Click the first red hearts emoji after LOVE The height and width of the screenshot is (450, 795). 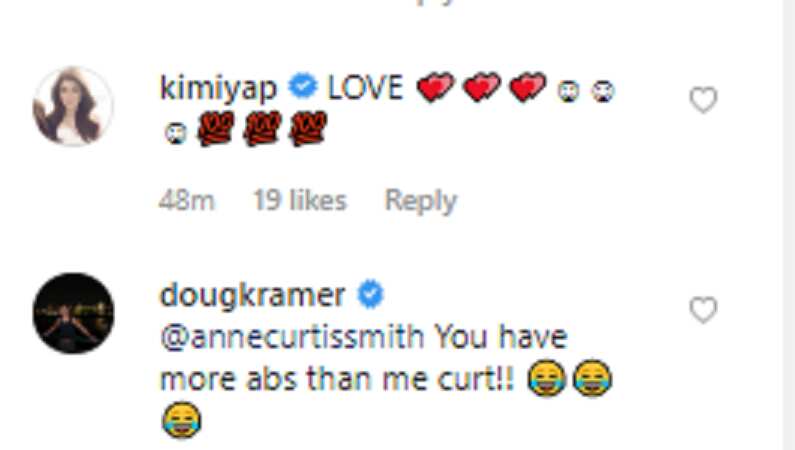436,87
